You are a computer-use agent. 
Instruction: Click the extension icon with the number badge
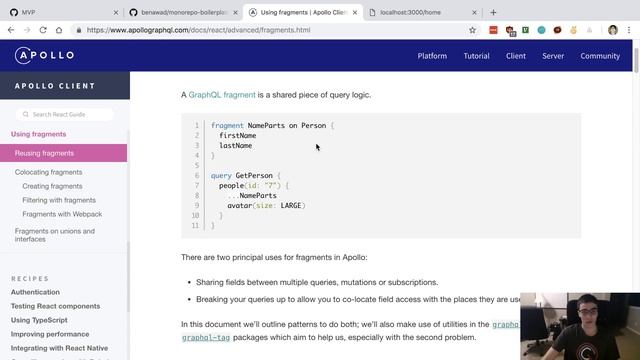[x=510, y=31]
